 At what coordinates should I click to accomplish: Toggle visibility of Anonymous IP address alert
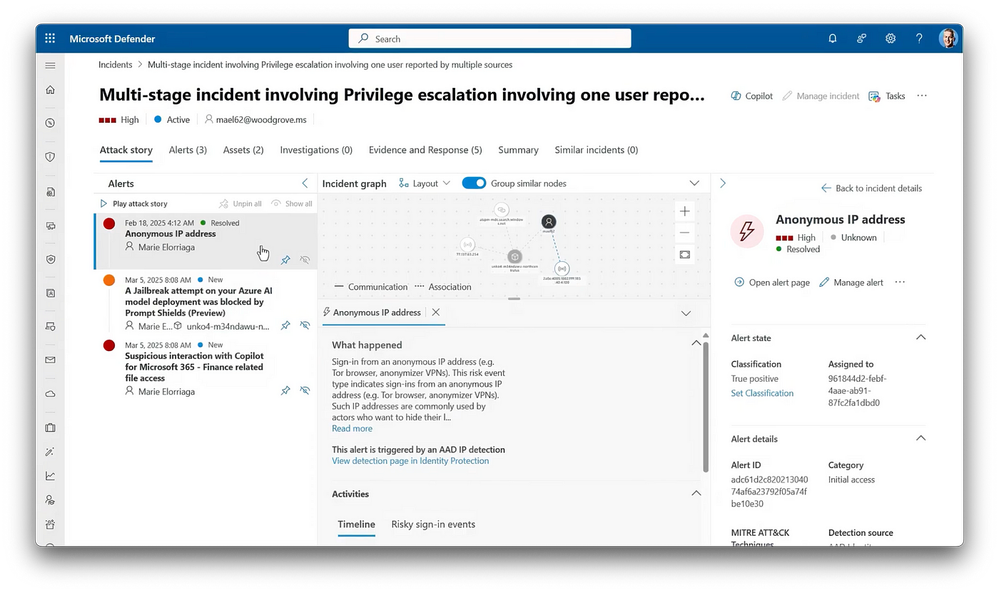[x=305, y=260]
